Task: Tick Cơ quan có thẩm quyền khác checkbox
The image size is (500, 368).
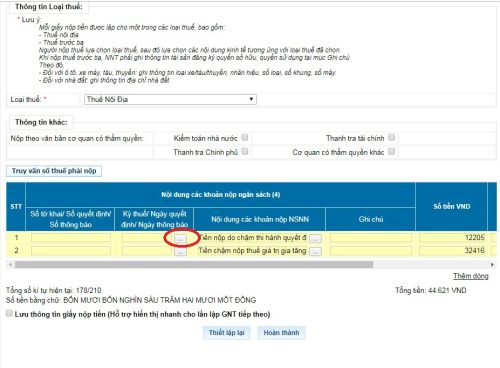Action: pos(392,152)
